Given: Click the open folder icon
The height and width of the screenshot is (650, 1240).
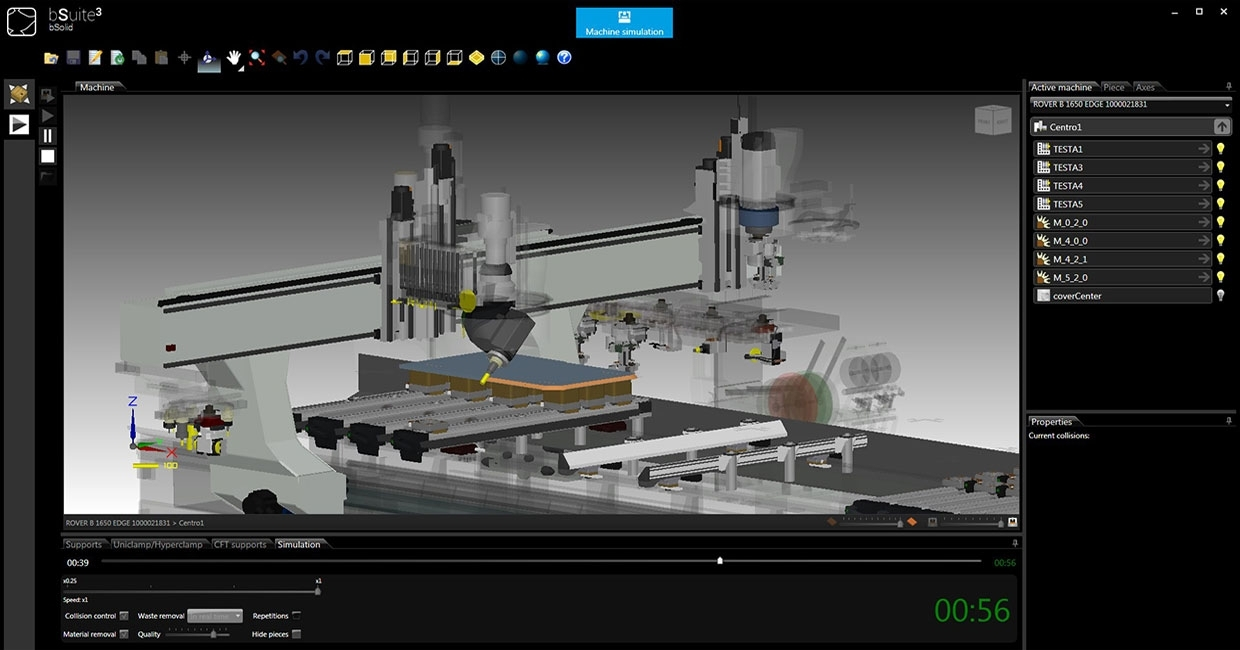Looking at the screenshot, I should pos(51,58).
